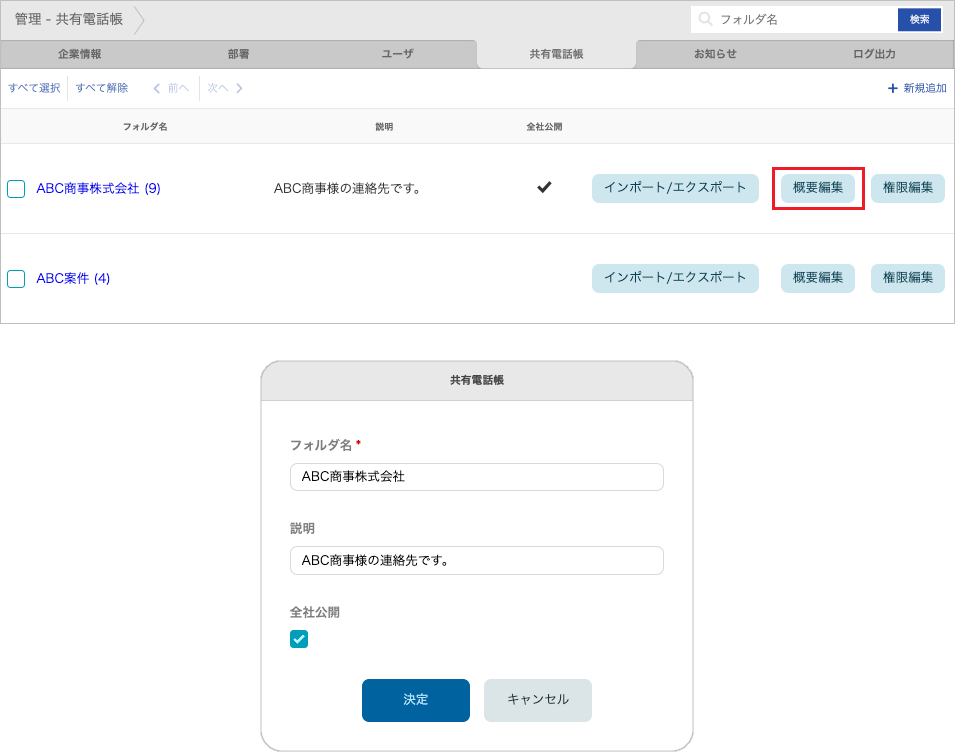The image size is (955, 753).
Task: Open the ABC案件 (4) folder link
Action: (75, 278)
